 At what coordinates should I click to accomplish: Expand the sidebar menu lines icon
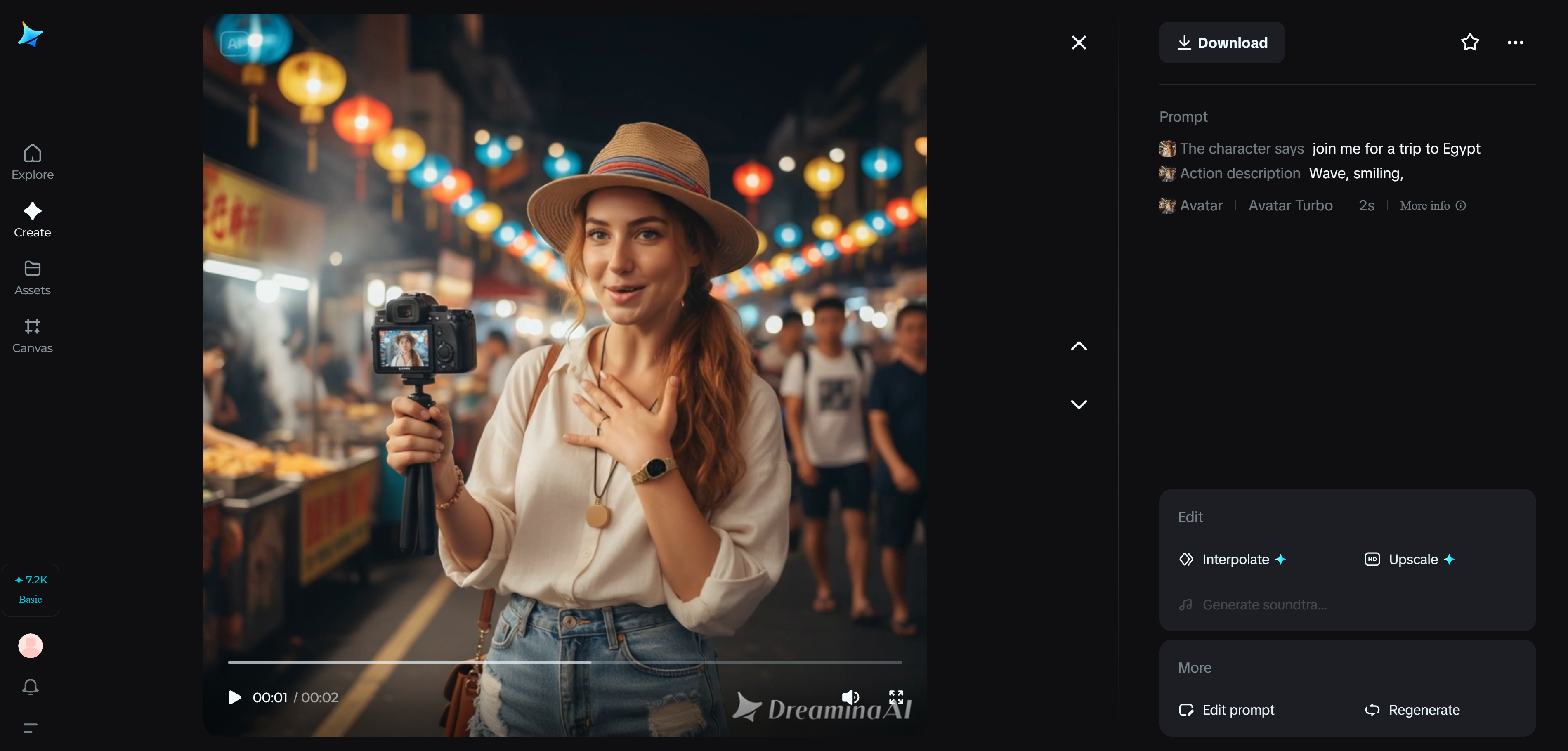(x=31, y=728)
